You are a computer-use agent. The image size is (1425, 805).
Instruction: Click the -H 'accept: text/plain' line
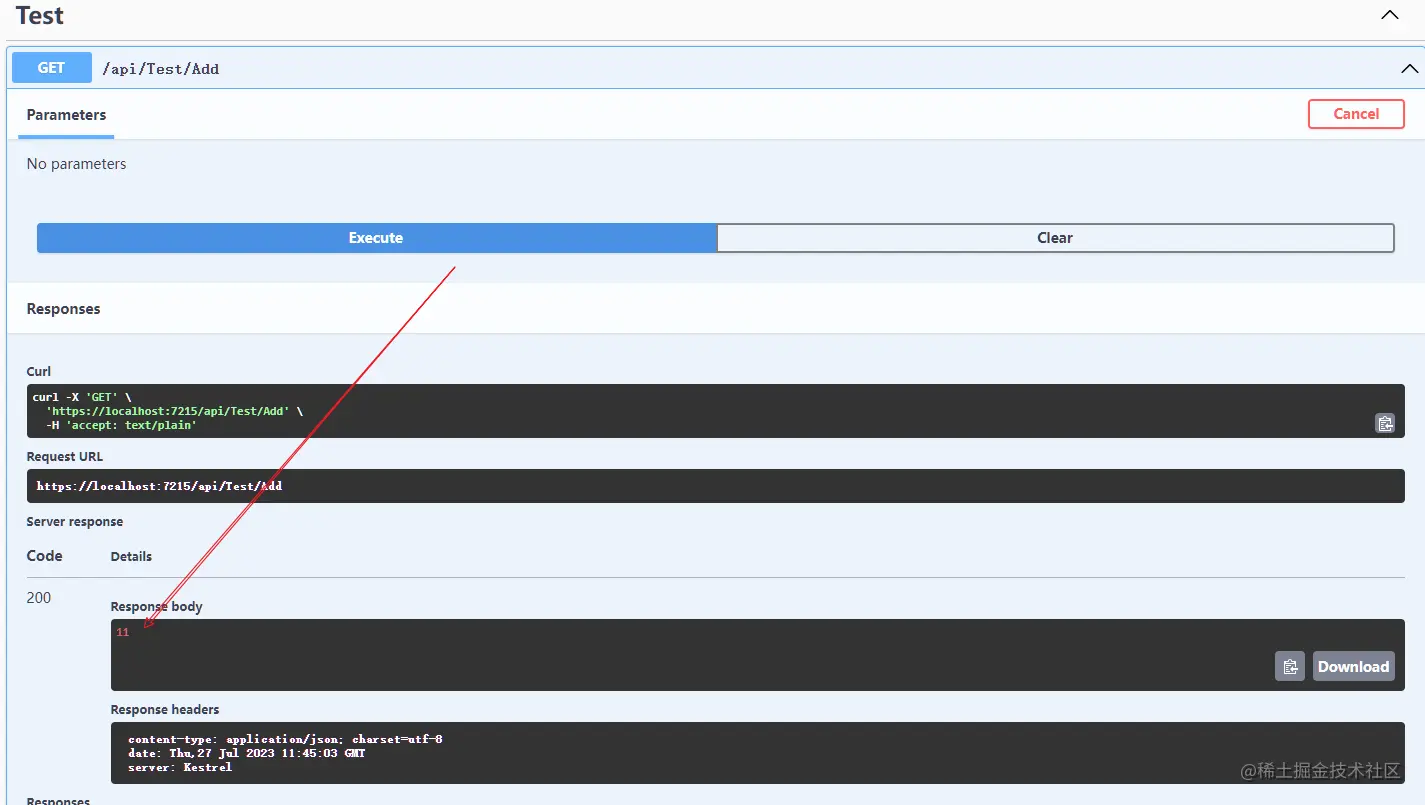pyautogui.click(x=121, y=425)
